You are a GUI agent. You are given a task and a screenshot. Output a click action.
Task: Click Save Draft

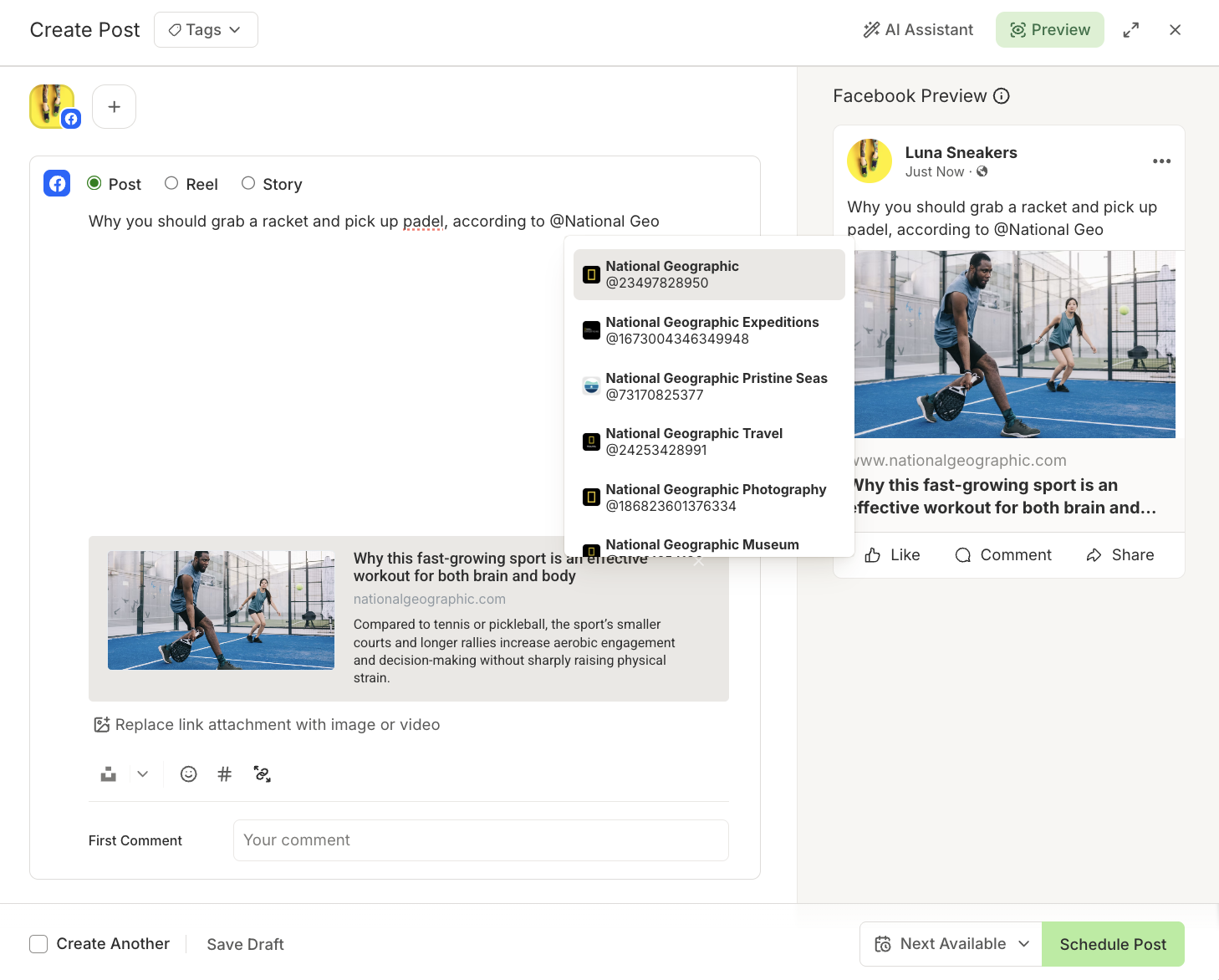[245, 943]
